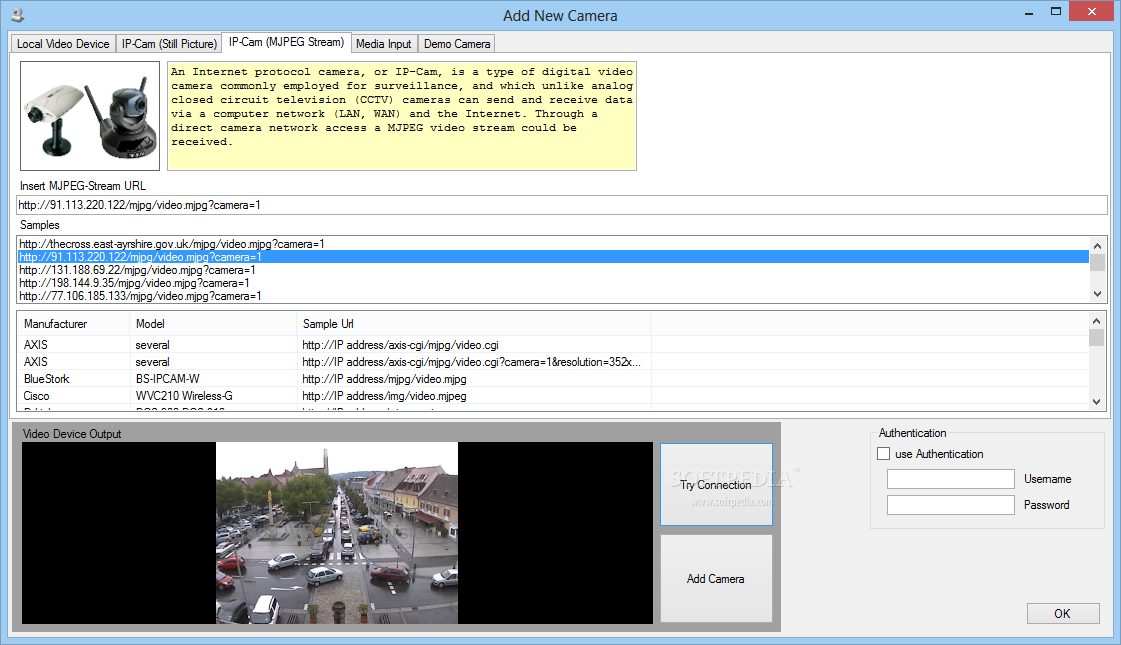This screenshot has height=645, width=1121.
Task: Click the WVC210 Wireless-G model cell
Action: (184, 396)
